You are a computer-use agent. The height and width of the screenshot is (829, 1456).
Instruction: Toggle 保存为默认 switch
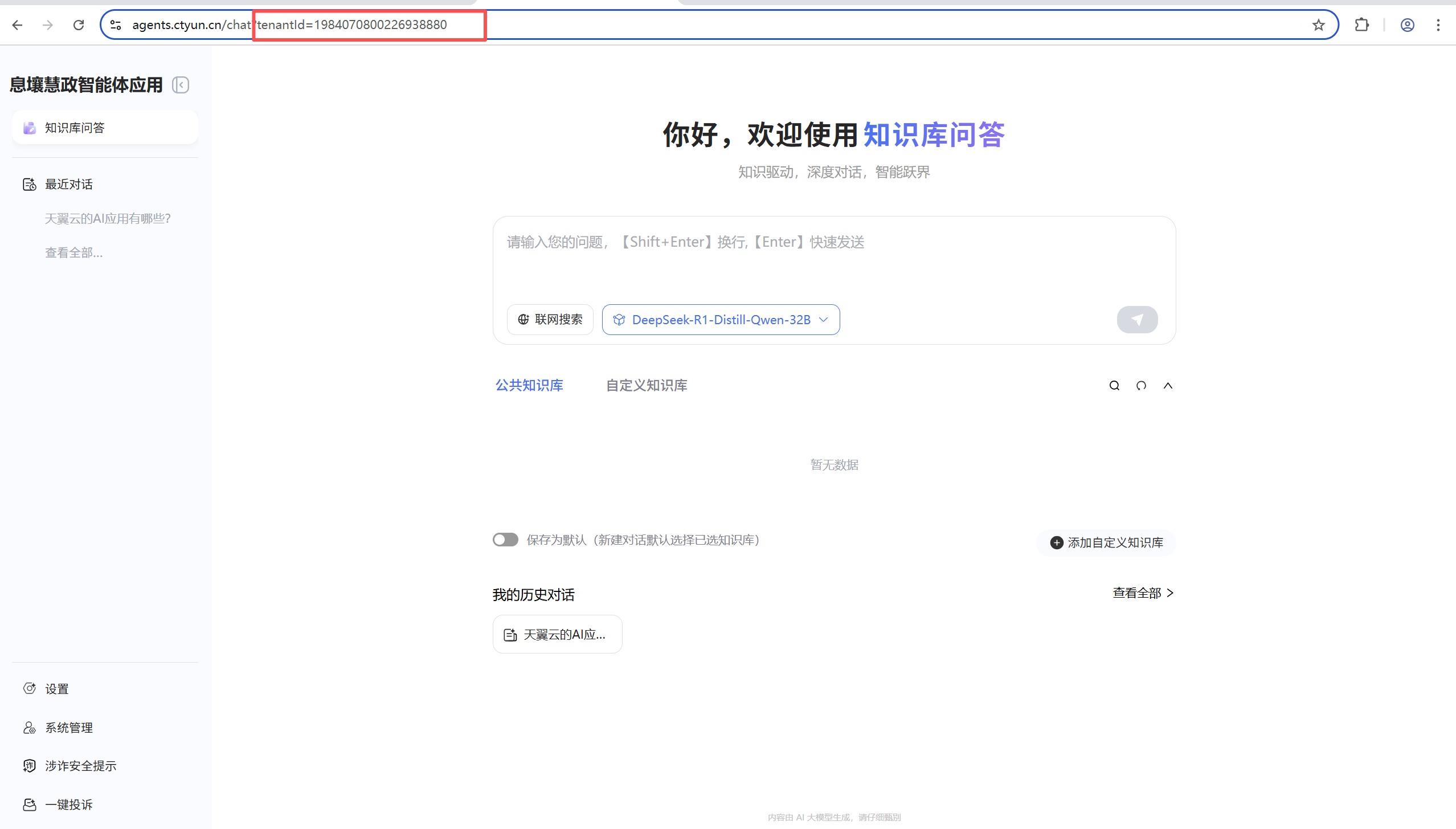505,540
